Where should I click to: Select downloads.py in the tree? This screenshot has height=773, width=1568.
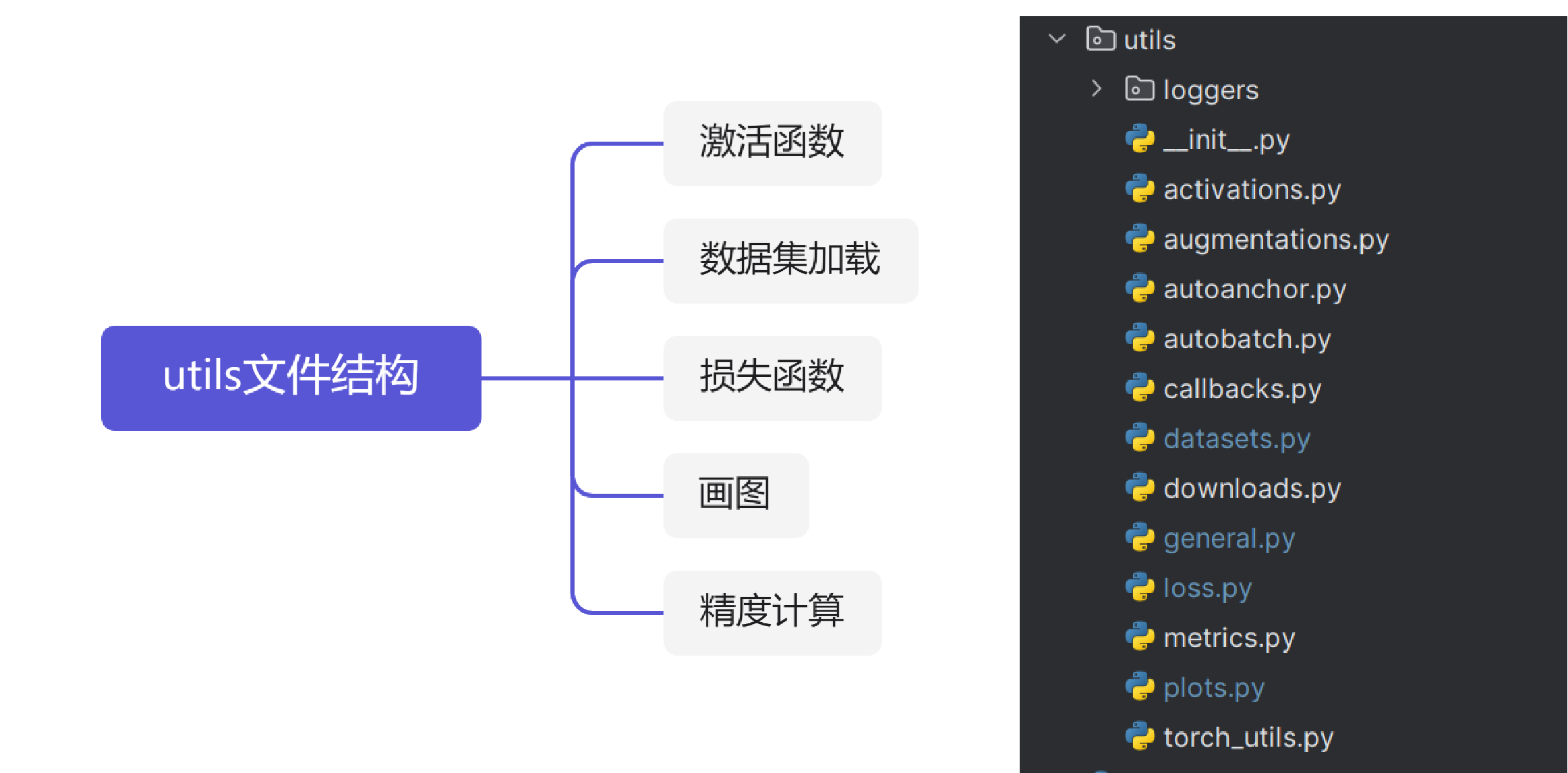1252,488
